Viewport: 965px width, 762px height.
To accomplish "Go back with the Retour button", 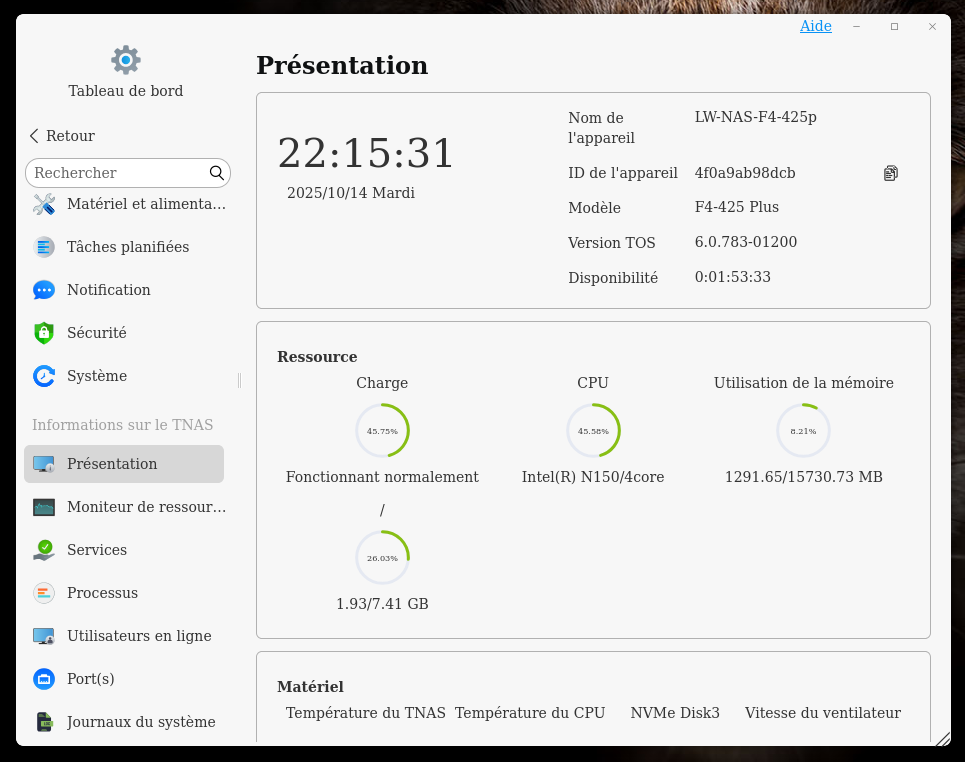I will (62, 136).
